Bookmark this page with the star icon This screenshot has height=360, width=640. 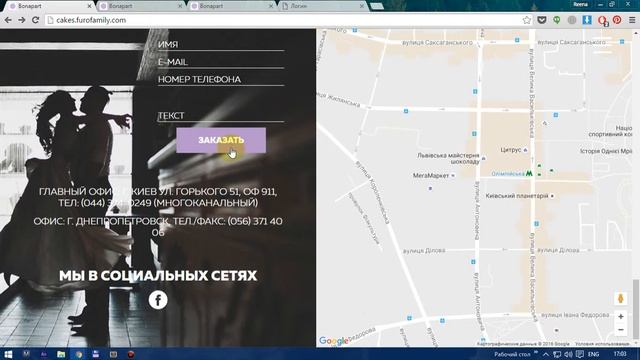pos(527,20)
